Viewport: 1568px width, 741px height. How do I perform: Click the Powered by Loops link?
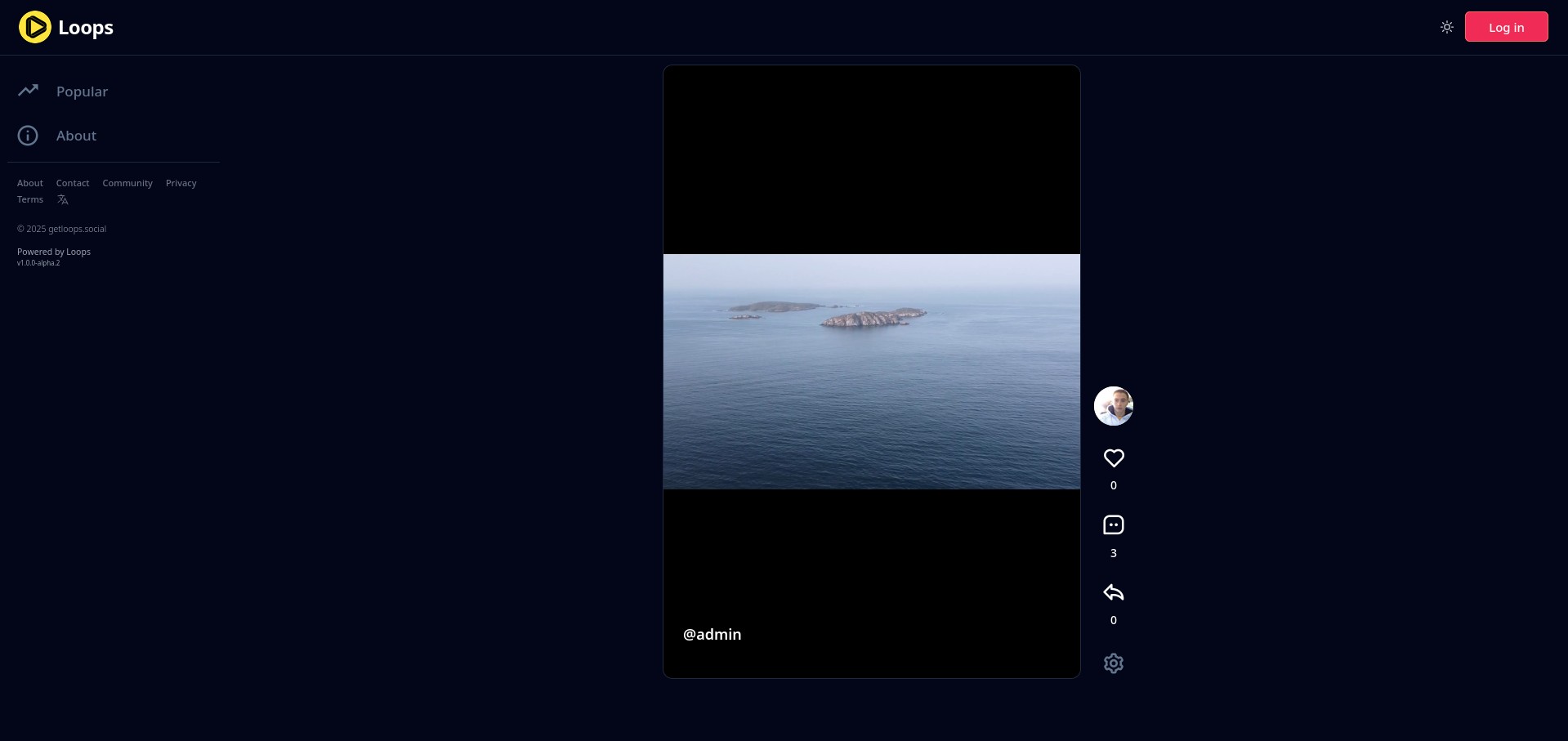(x=54, y=252)
